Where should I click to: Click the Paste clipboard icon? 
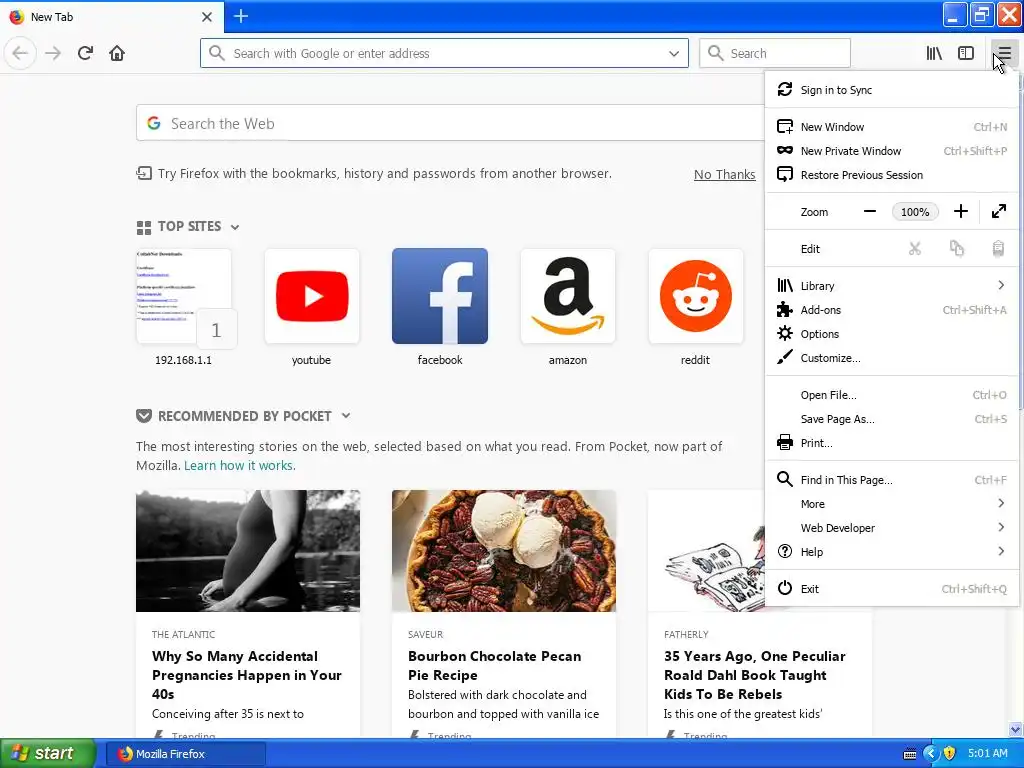(x=998, y=249)
